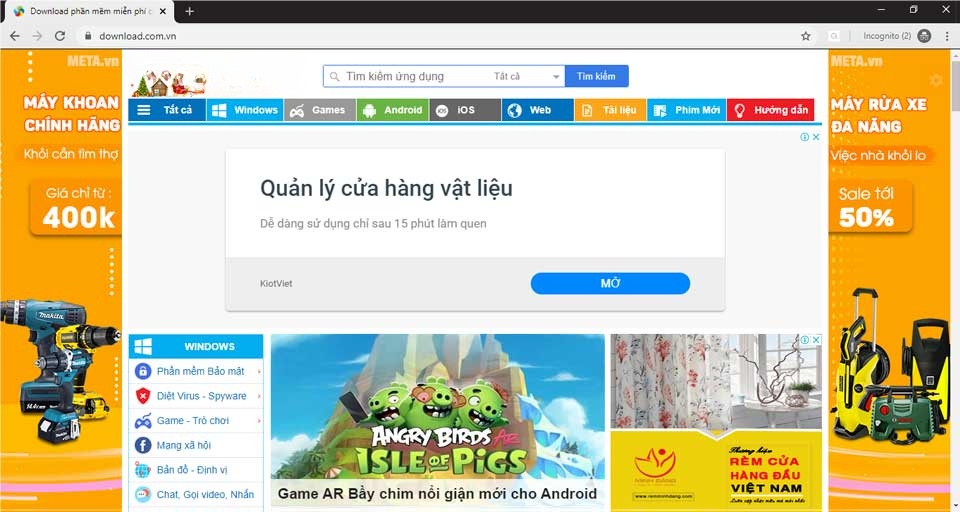Open the Bản đồ - Định vị link

coord(192,470)
